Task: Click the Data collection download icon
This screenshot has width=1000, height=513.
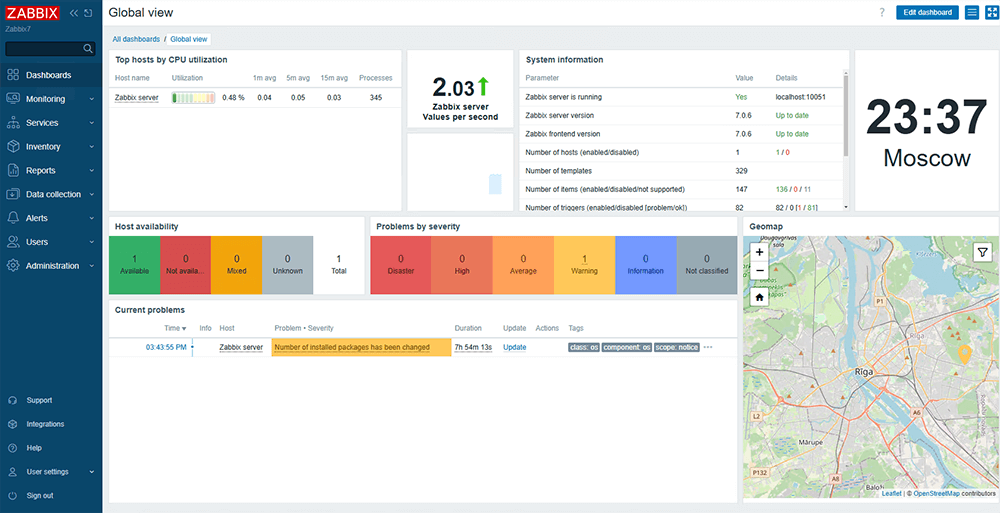Action: click(13, 194)
